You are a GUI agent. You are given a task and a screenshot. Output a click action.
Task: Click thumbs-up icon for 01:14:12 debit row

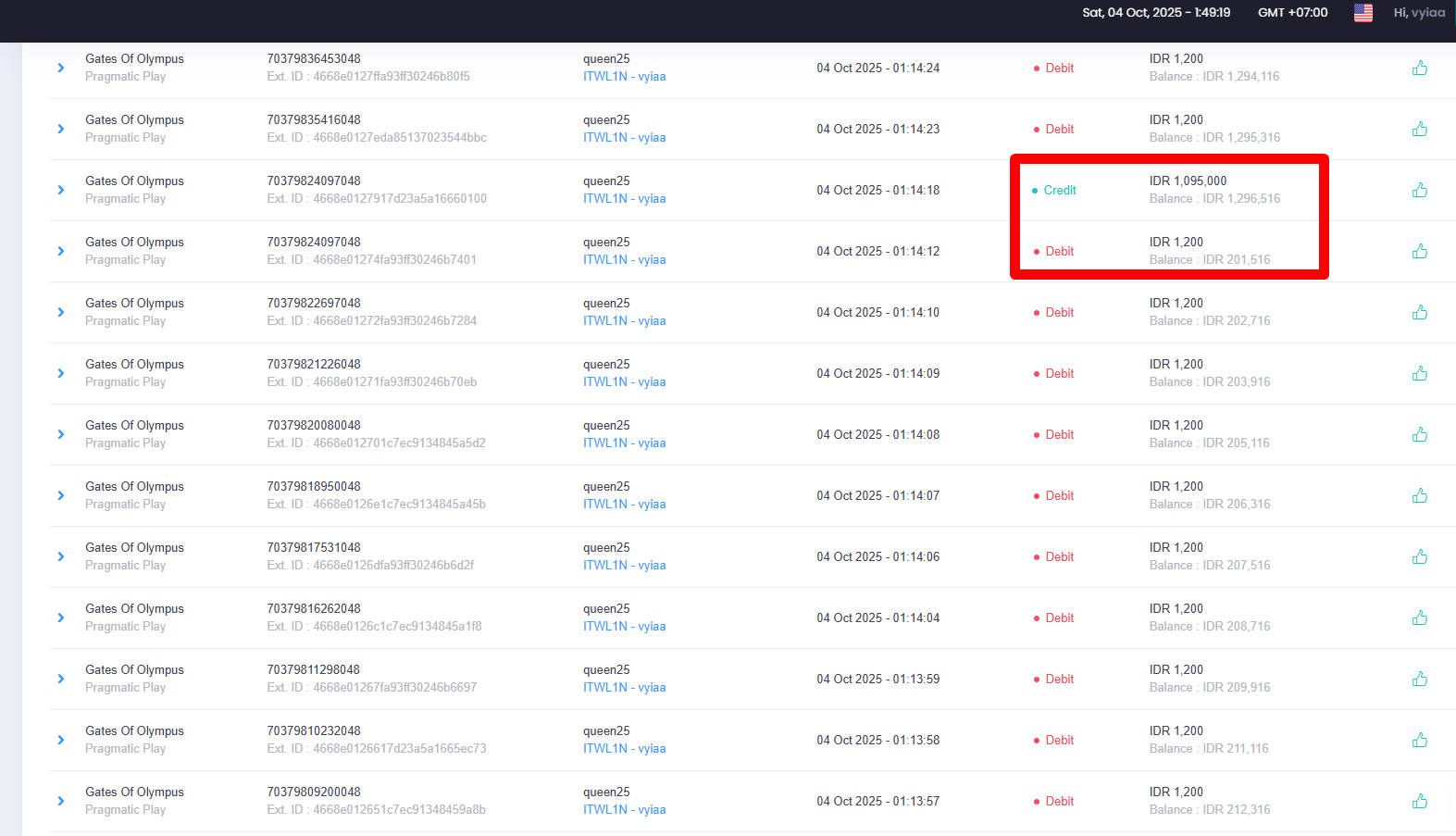click(x=1419, y=251)
